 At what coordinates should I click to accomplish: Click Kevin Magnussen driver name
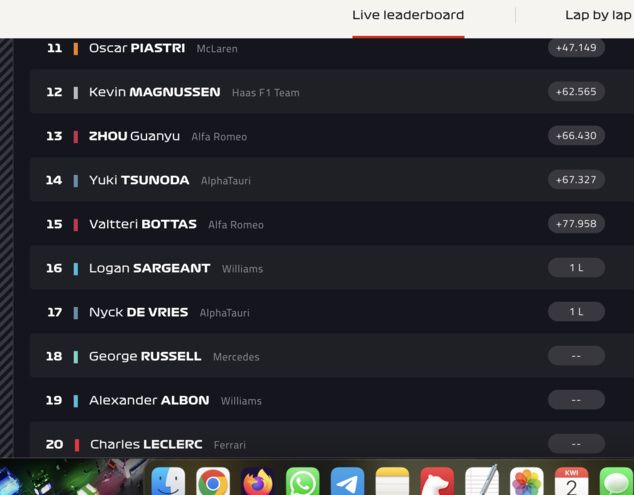(155, 92)
